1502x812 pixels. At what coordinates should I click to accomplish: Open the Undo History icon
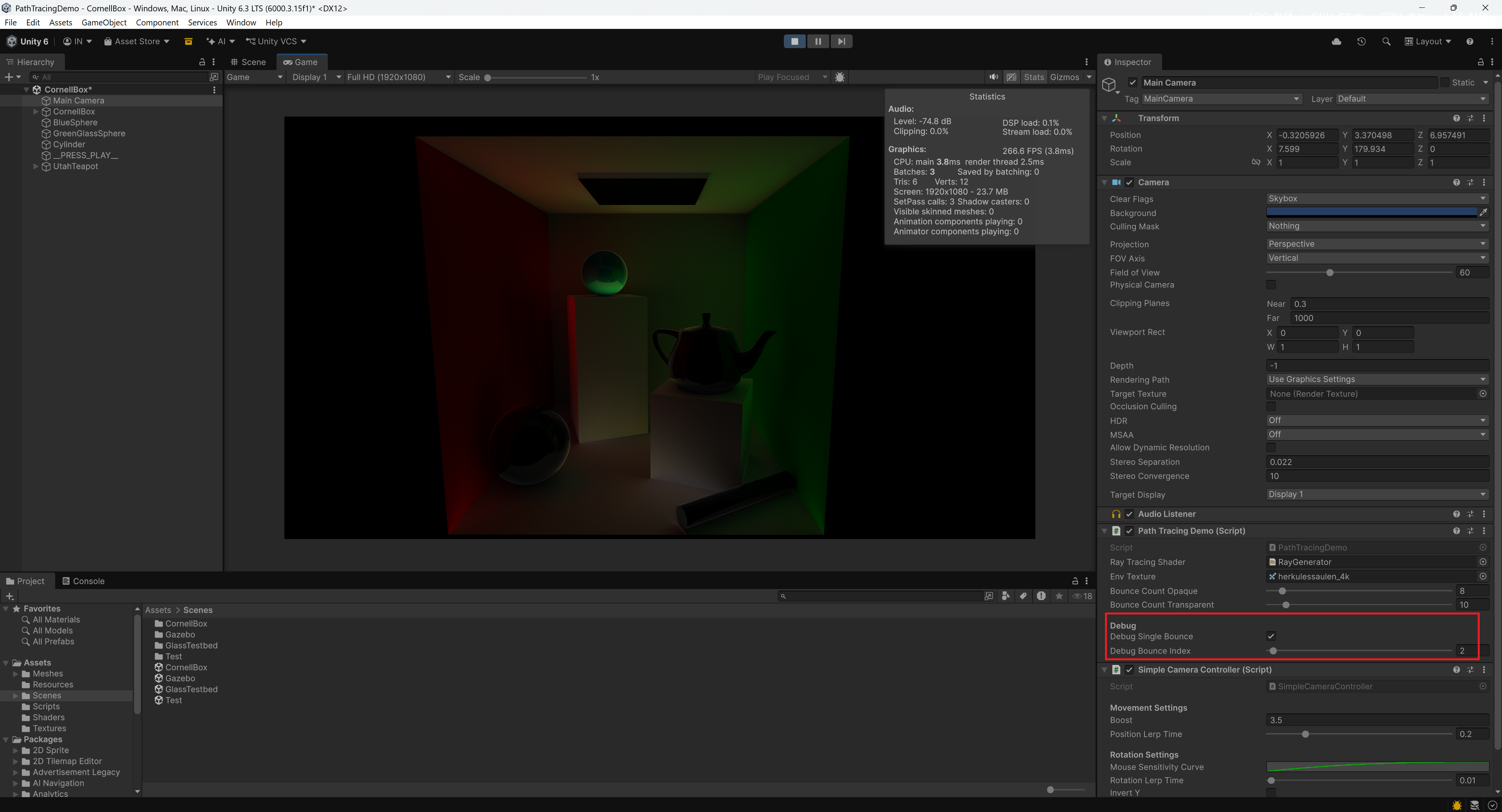click(x=1362, y=41)
